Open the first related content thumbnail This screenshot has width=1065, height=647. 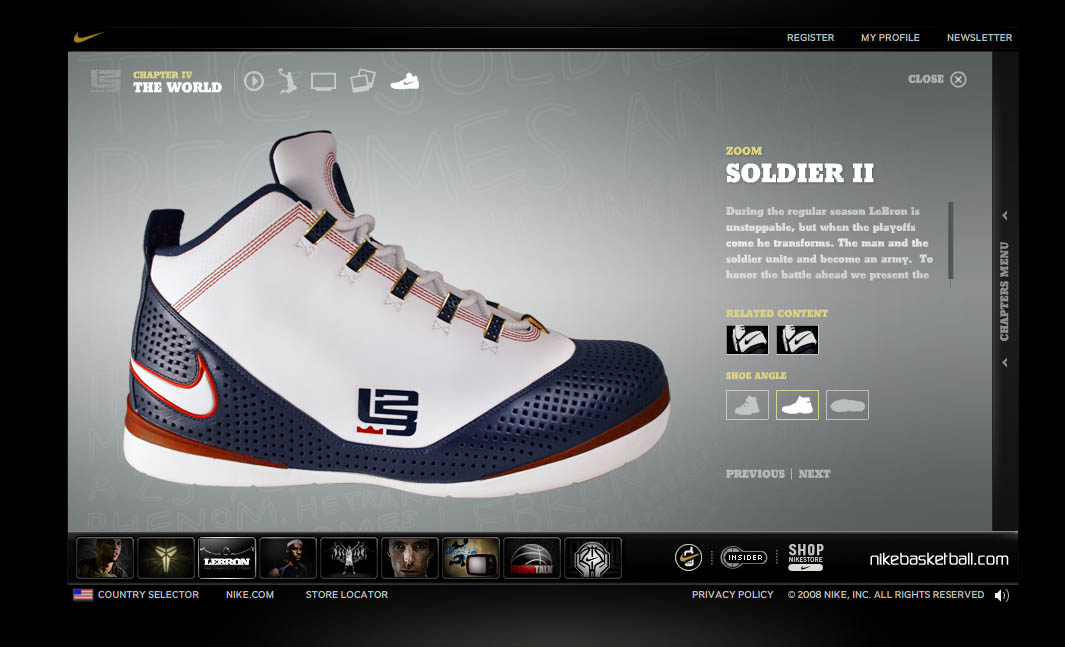click(x=747, y=339)
